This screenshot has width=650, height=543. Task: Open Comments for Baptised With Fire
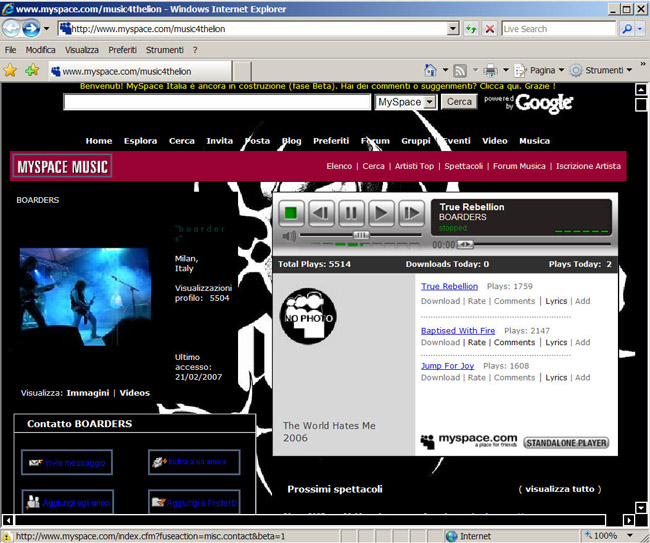tap(514, 342)
